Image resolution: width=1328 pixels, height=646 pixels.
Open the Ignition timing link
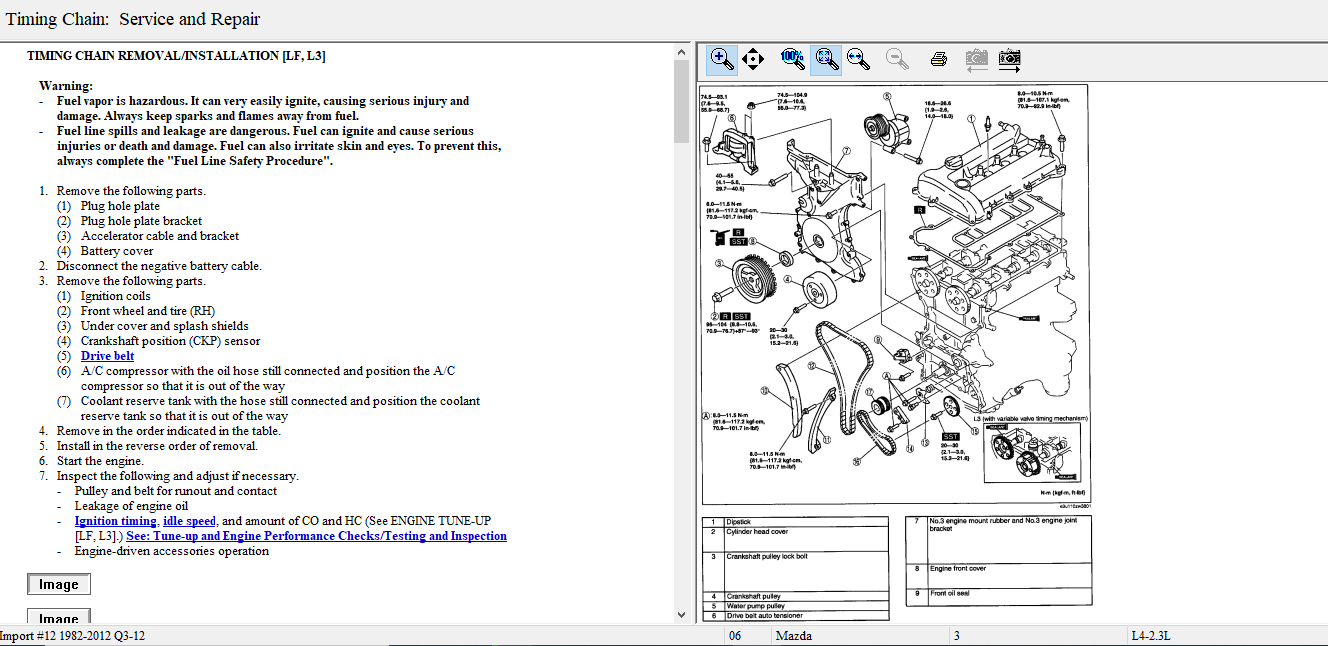tap(115, 521)
